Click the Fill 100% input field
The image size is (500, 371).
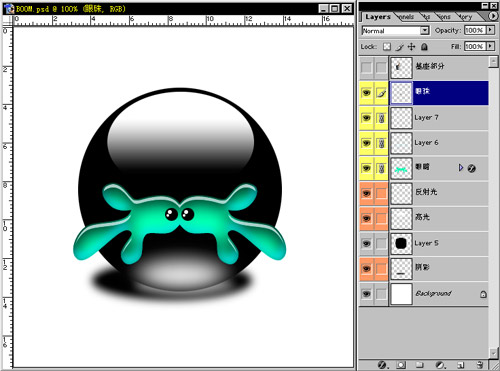pyautogui.click(x=475, y=46)
